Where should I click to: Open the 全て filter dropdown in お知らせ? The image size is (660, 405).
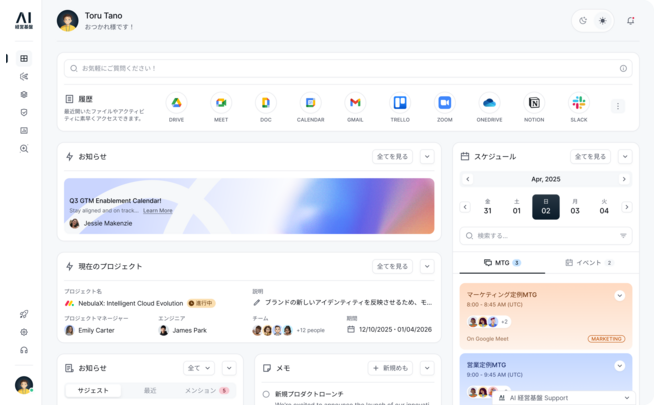tap(198, 368)
